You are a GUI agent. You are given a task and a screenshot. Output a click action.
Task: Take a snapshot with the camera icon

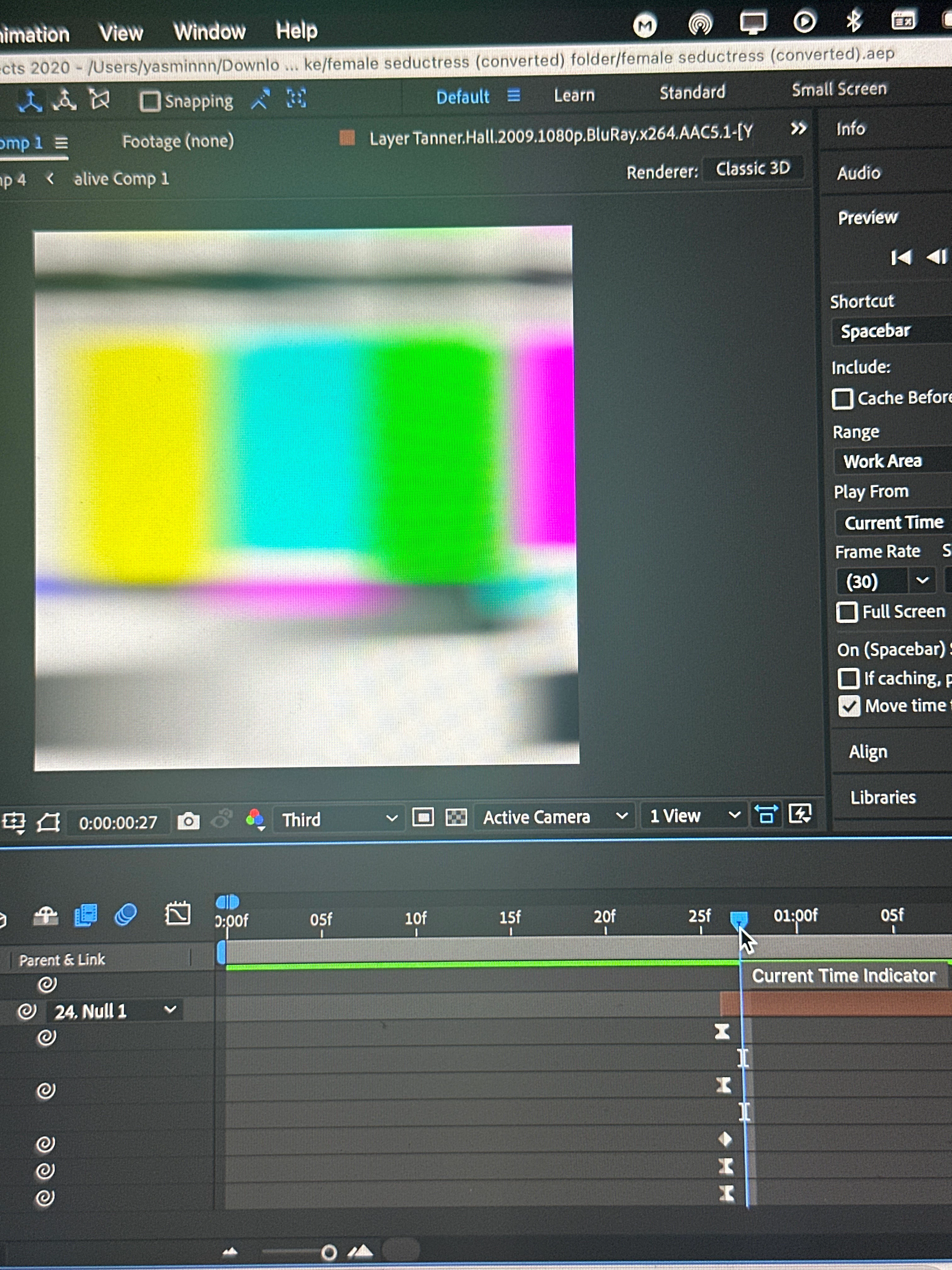click(188, 821)
